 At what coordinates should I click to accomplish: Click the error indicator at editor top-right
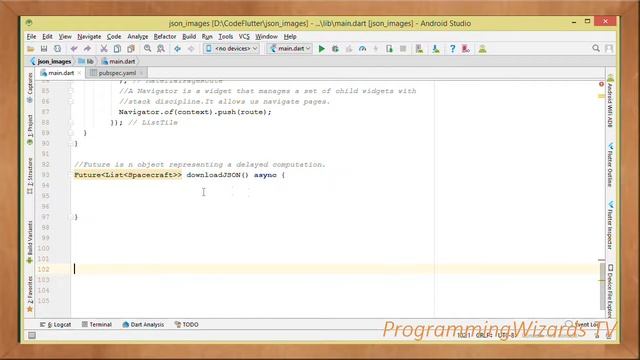pos(601,84)
